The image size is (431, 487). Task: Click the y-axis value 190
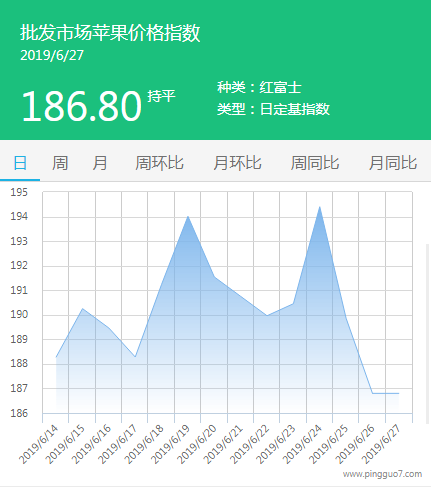click(19, 314)
